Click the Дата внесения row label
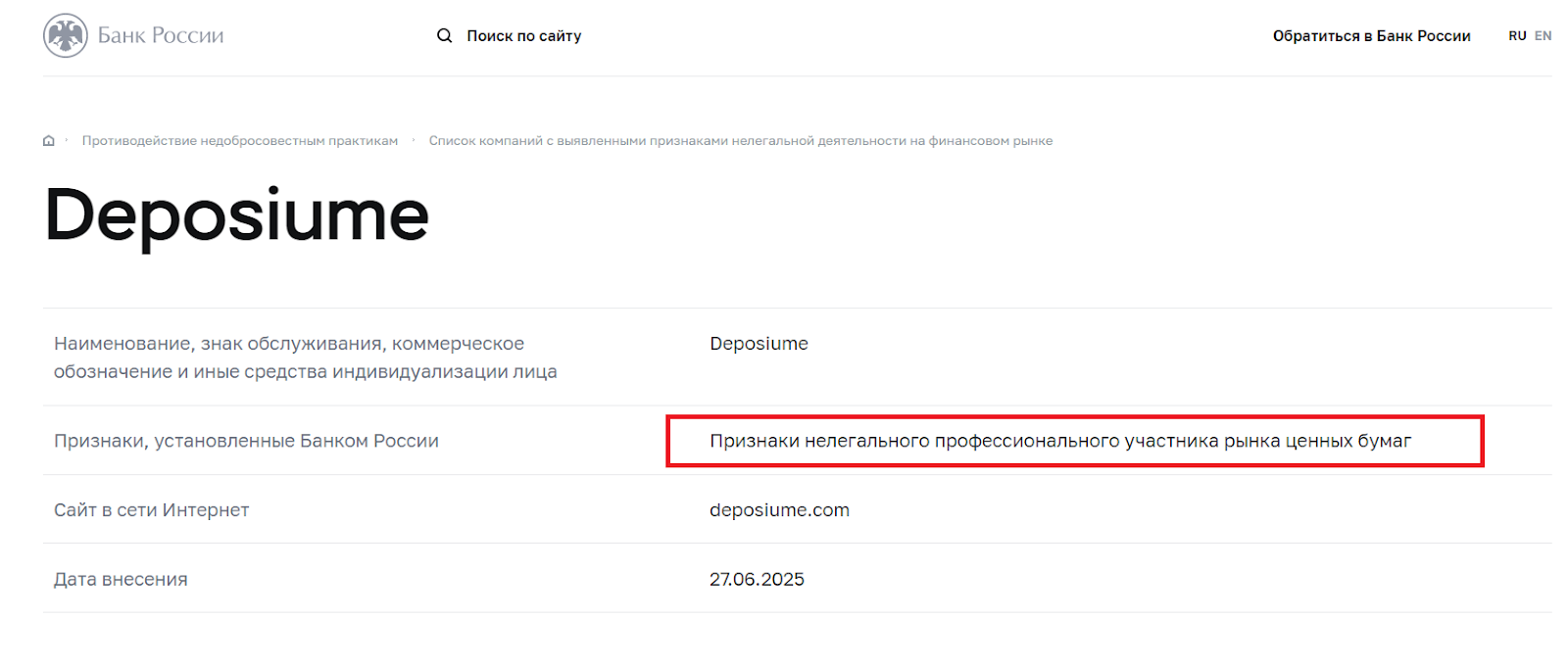The image size is (1568, 667). (121, 579)
